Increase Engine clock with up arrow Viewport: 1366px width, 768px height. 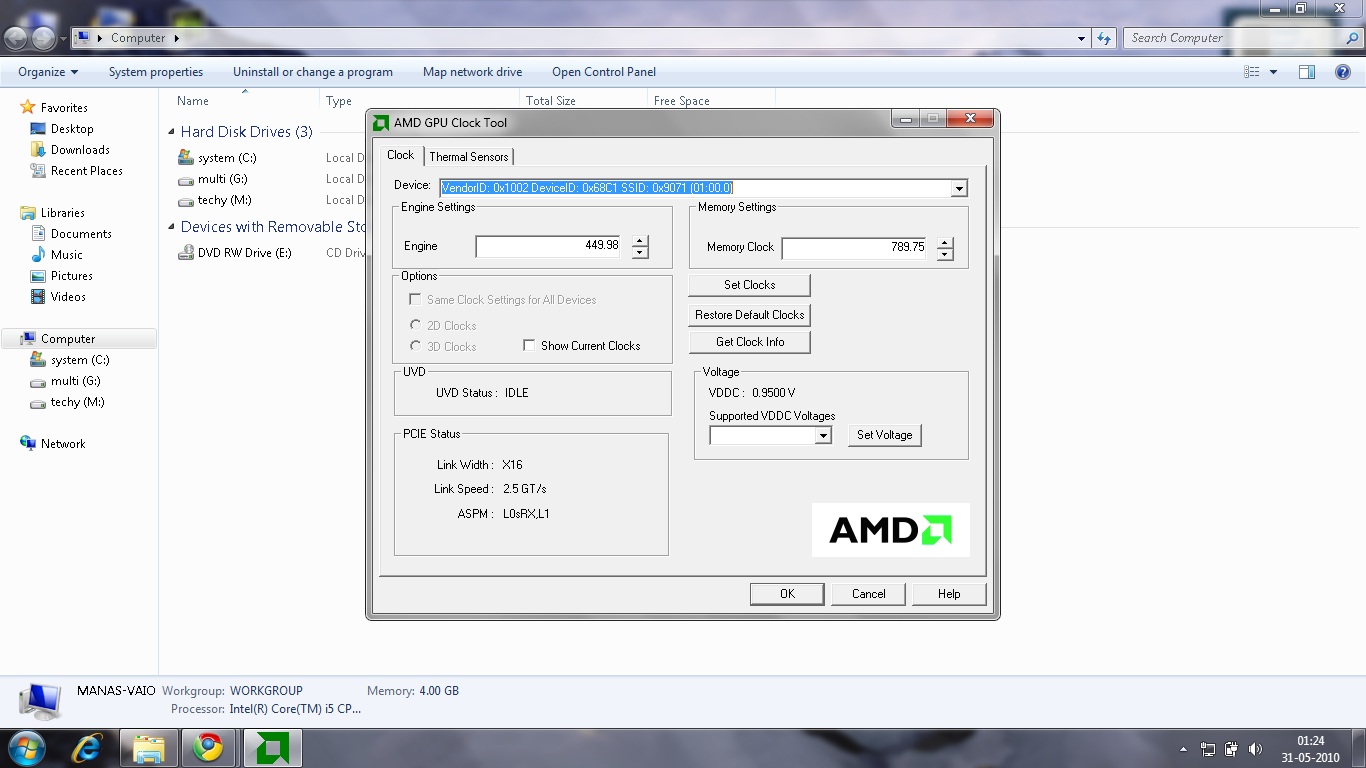point(641,241)
